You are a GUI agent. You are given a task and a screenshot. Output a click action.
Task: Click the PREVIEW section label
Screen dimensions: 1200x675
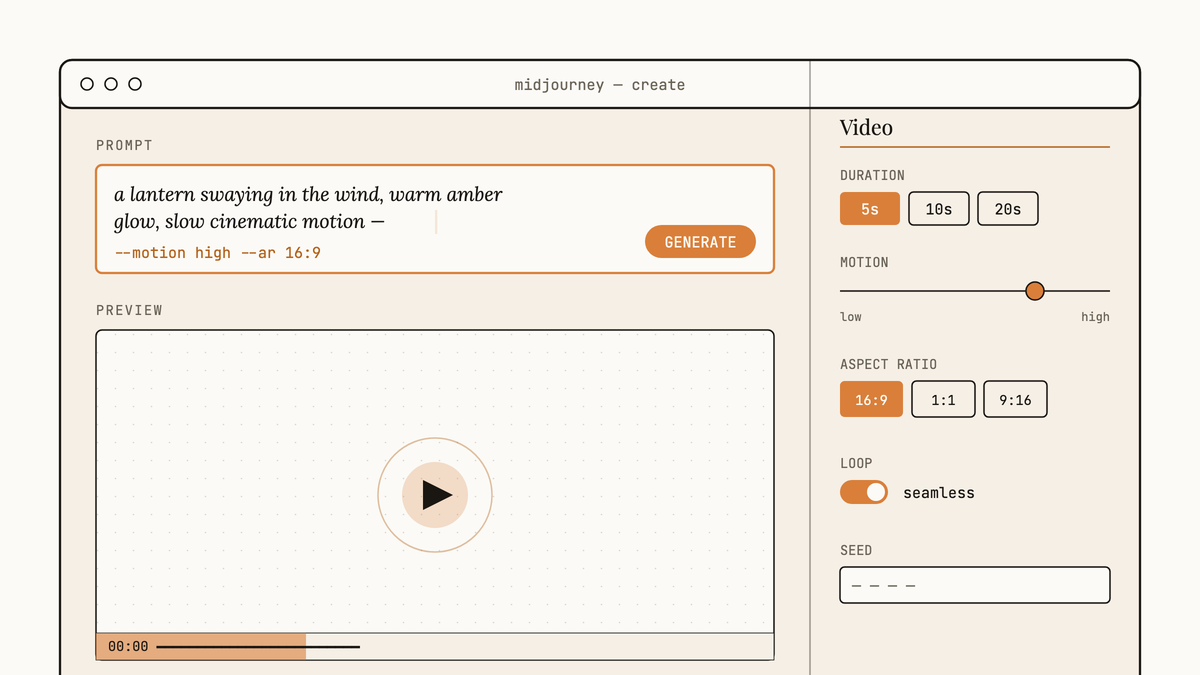pos(129,311)
